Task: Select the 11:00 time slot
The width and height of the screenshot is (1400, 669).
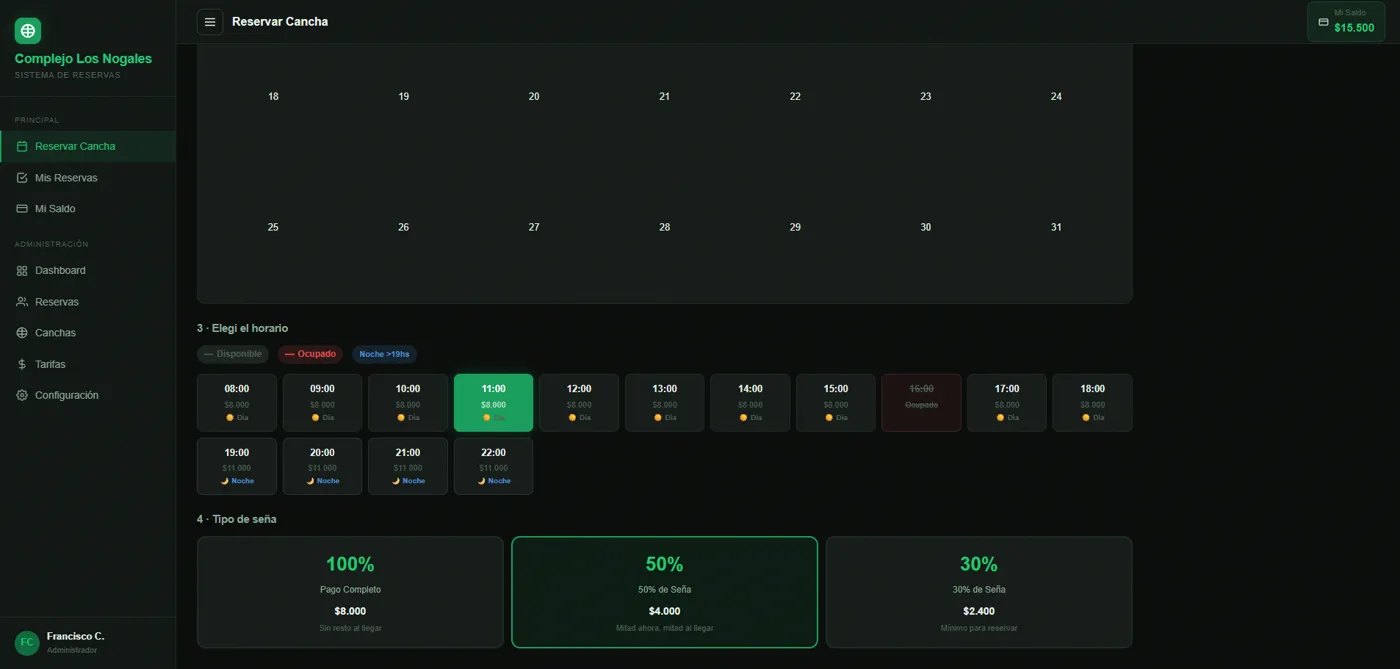Action: 493,403
